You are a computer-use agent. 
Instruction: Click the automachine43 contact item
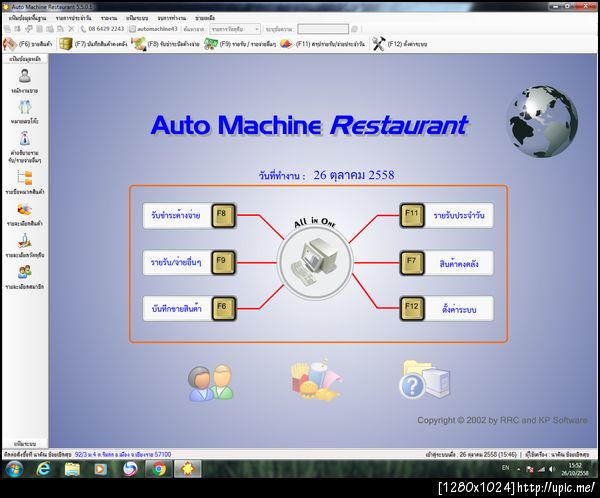coord(153,29)
